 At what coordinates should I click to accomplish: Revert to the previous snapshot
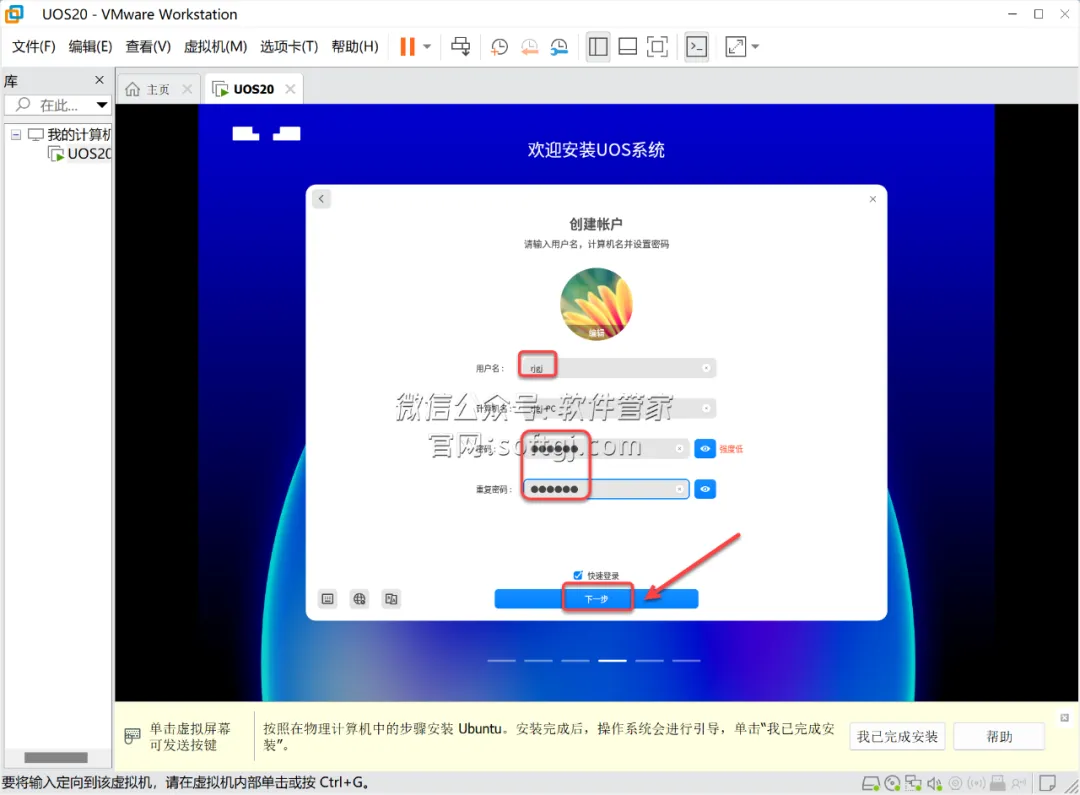pyautogui.click(x=529, y=47)
